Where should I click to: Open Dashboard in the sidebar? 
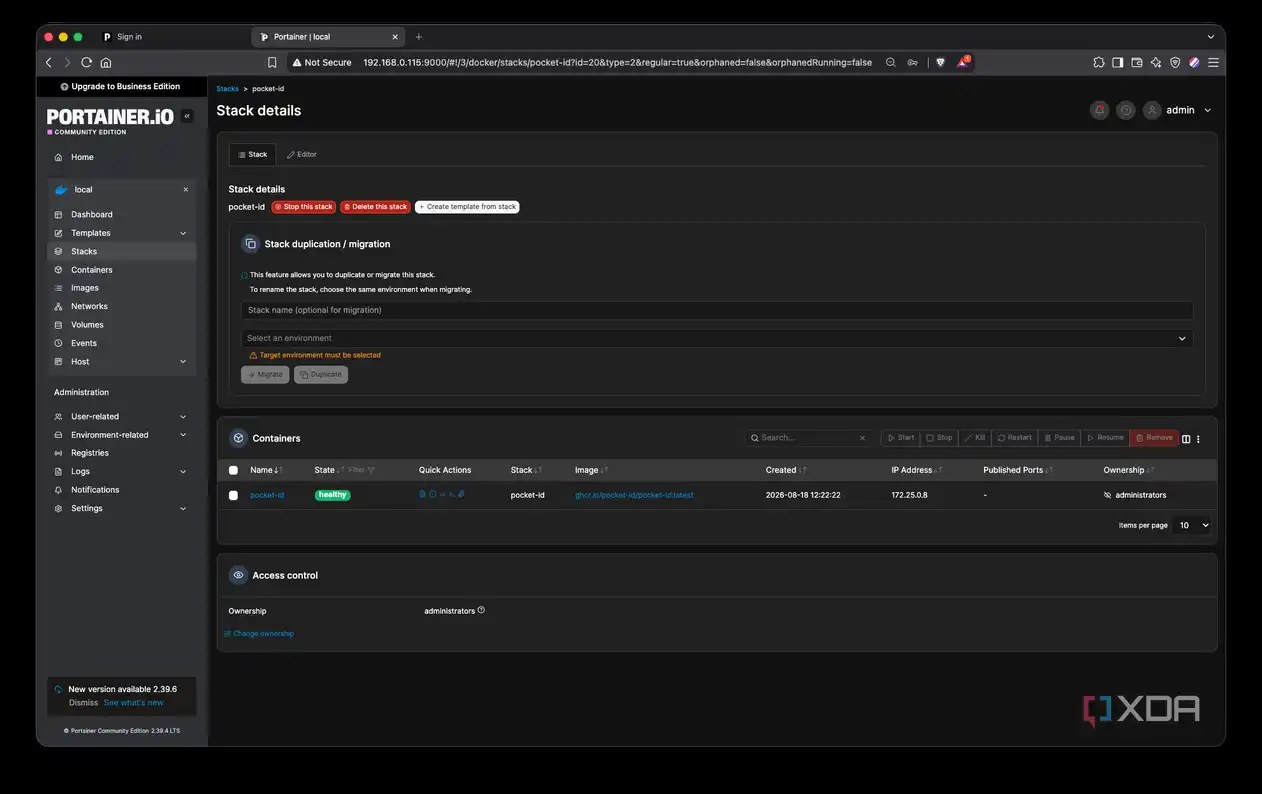[122, 214]
